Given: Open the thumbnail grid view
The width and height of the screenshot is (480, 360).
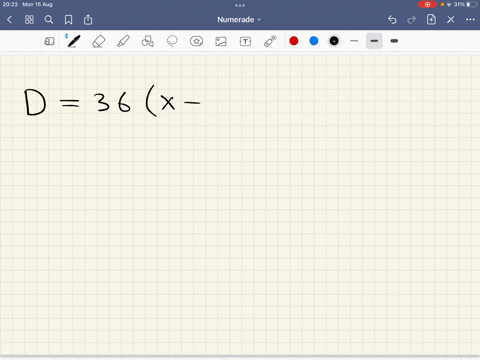Looking at the screenshot, I should pos(29,20).
